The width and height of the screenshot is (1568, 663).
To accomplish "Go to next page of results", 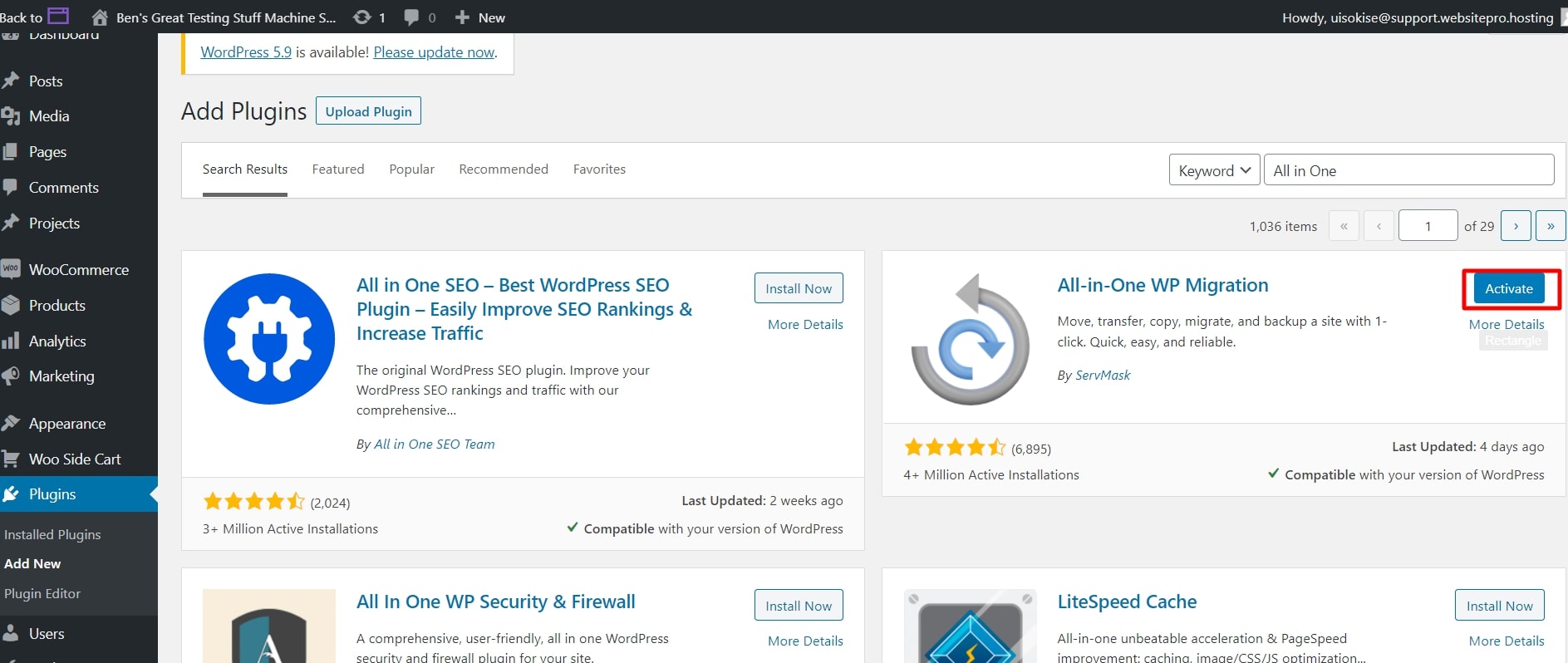I will point(1516,226).
